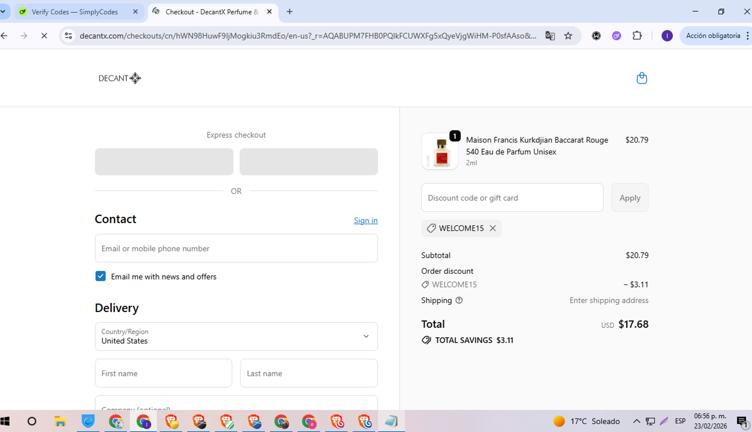Click the network icon in system tray
This screenshot has width=752, height=432.
[650, 421]
